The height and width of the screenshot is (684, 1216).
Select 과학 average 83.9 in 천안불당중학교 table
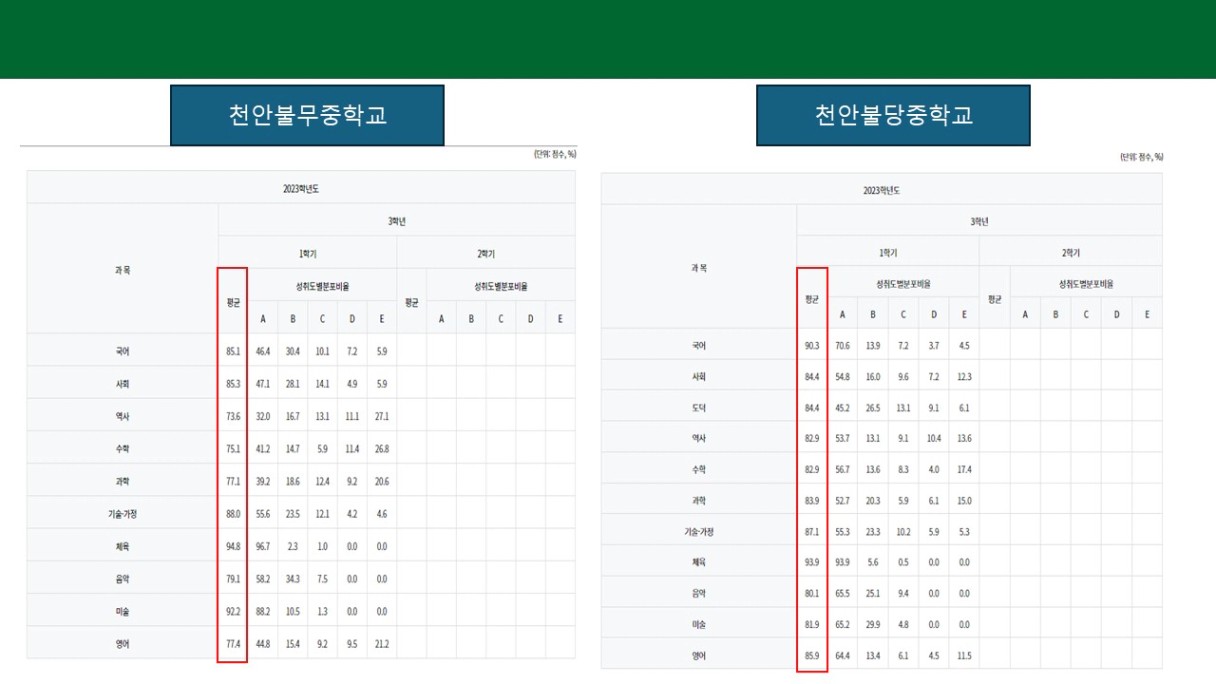pos(812,501)
